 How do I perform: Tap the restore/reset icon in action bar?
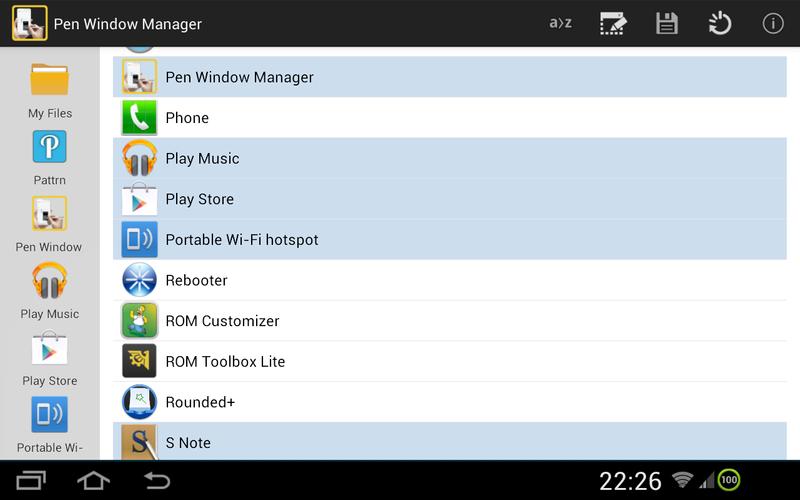click(719, 23)
